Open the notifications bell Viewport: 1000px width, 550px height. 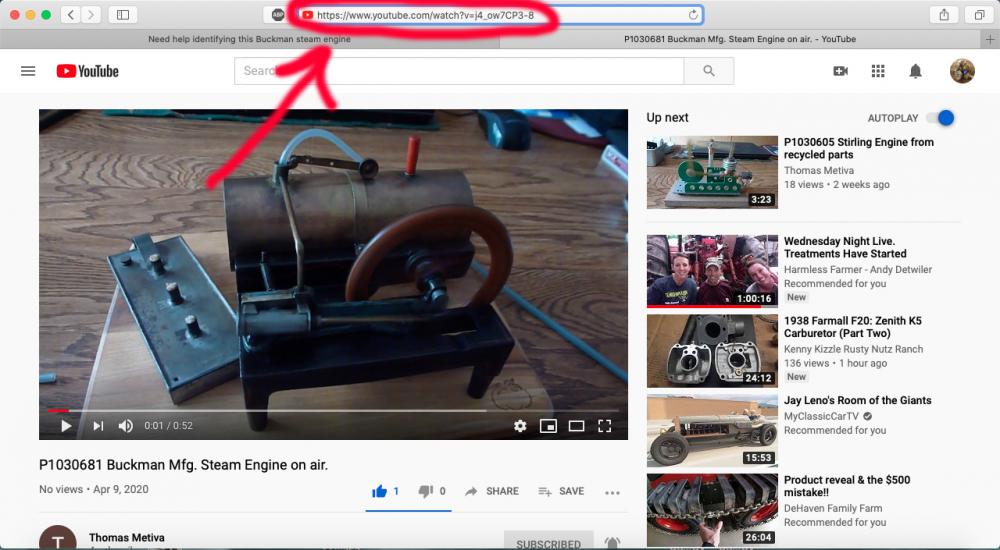(x=915, y=71)
